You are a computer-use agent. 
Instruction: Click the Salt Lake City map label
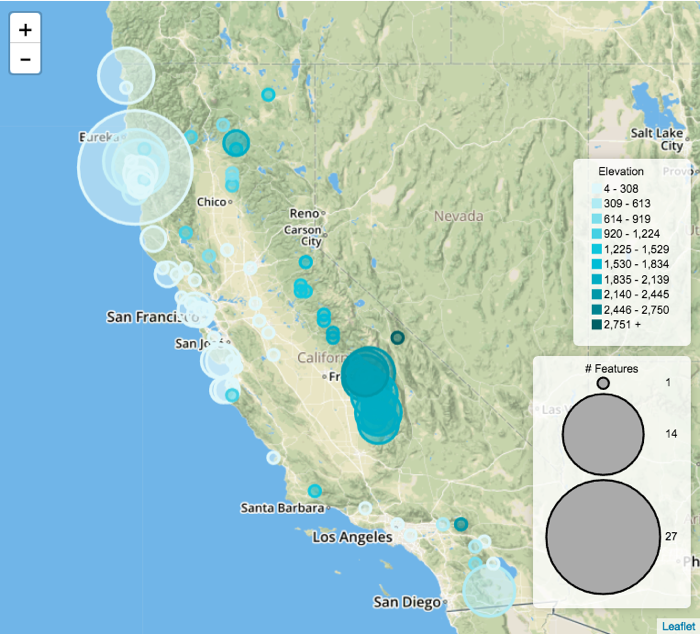[657, 139]
